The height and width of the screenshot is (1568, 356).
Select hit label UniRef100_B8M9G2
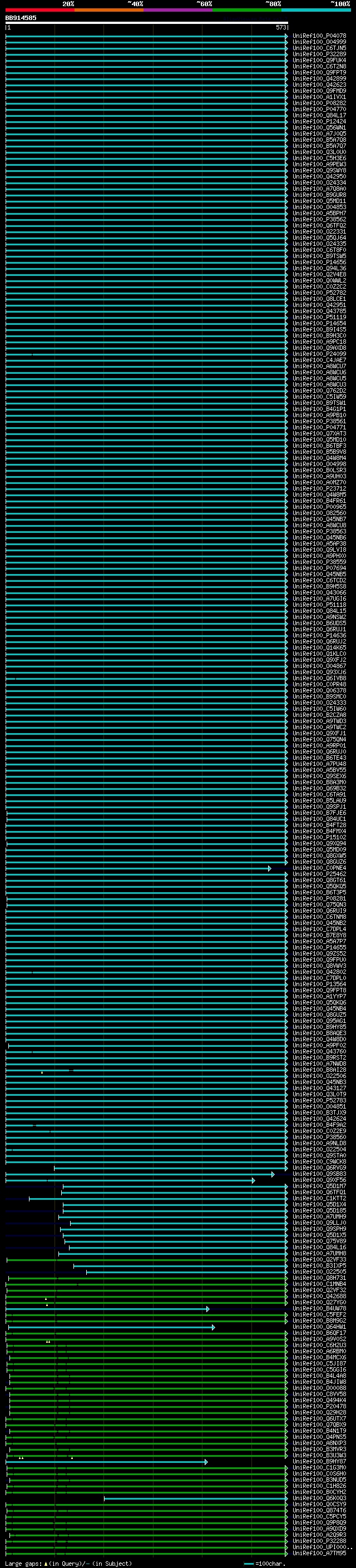(x=319, y=1320)
